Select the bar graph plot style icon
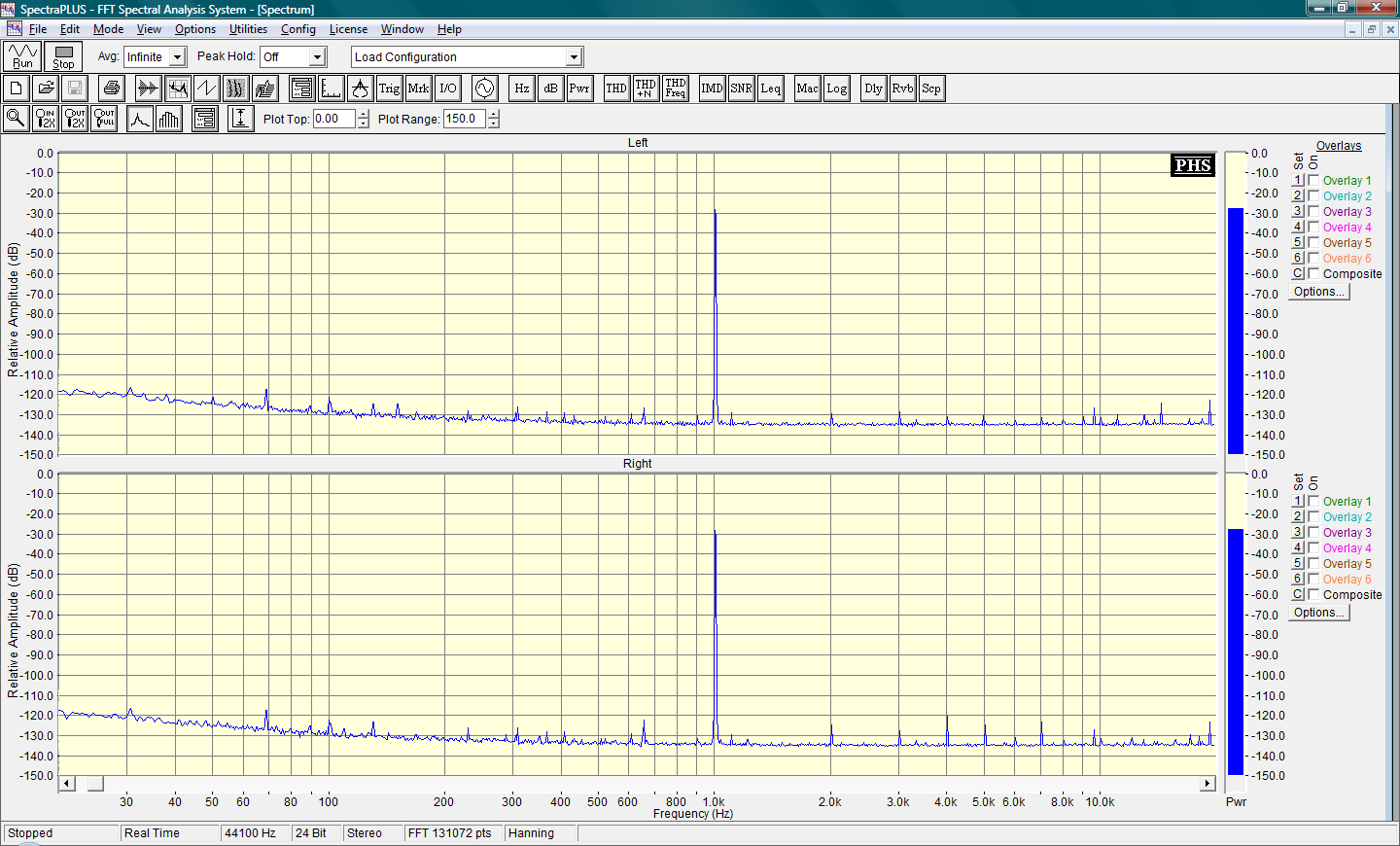 [x=169, y=119]
